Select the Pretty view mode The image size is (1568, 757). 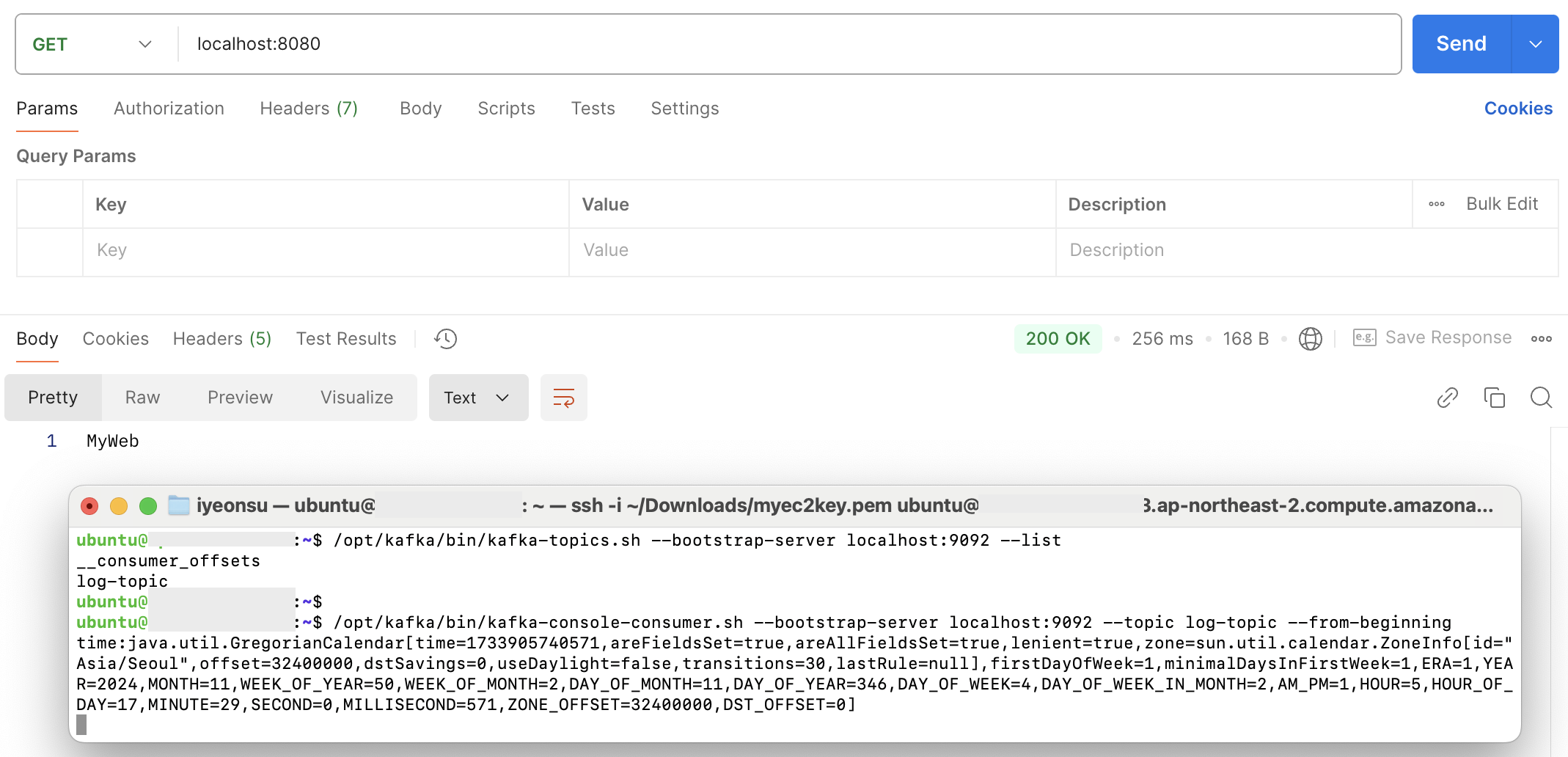53,398
